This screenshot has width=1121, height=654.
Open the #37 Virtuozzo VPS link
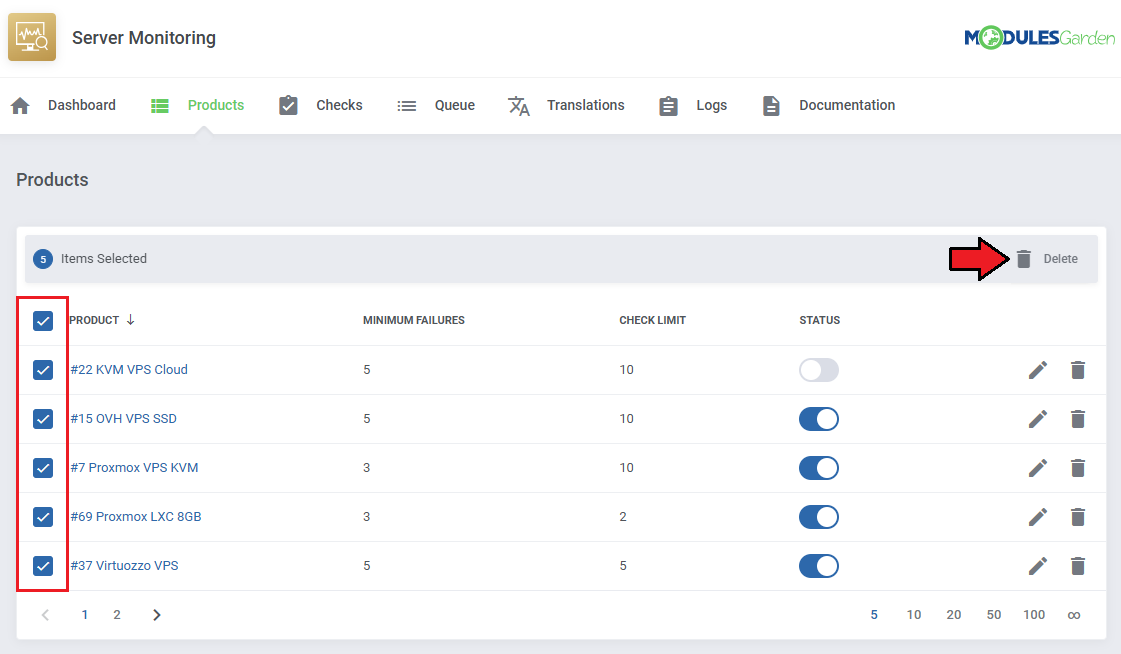point(124,566)
